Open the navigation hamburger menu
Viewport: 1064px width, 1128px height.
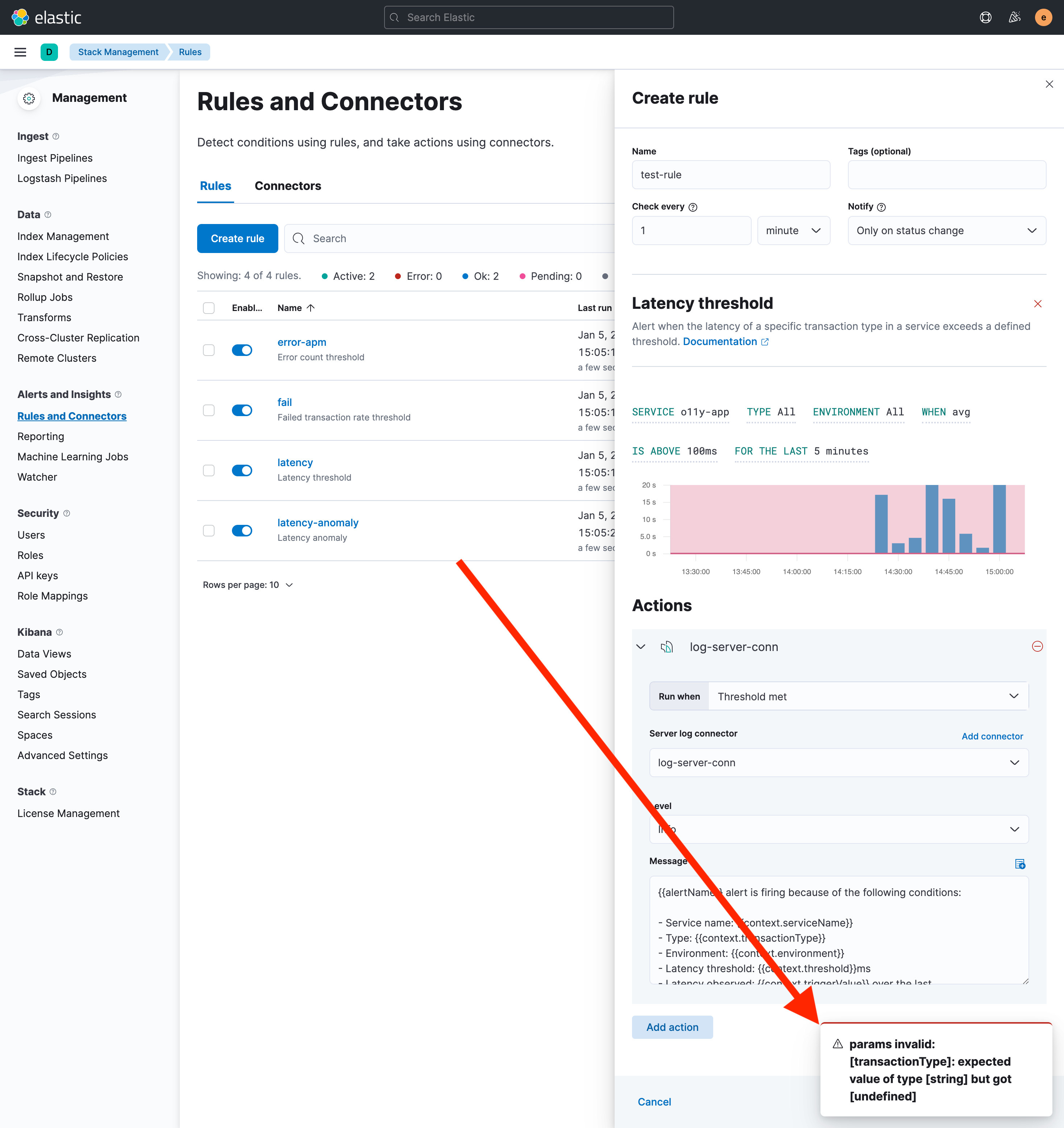(x=20, y=51)
